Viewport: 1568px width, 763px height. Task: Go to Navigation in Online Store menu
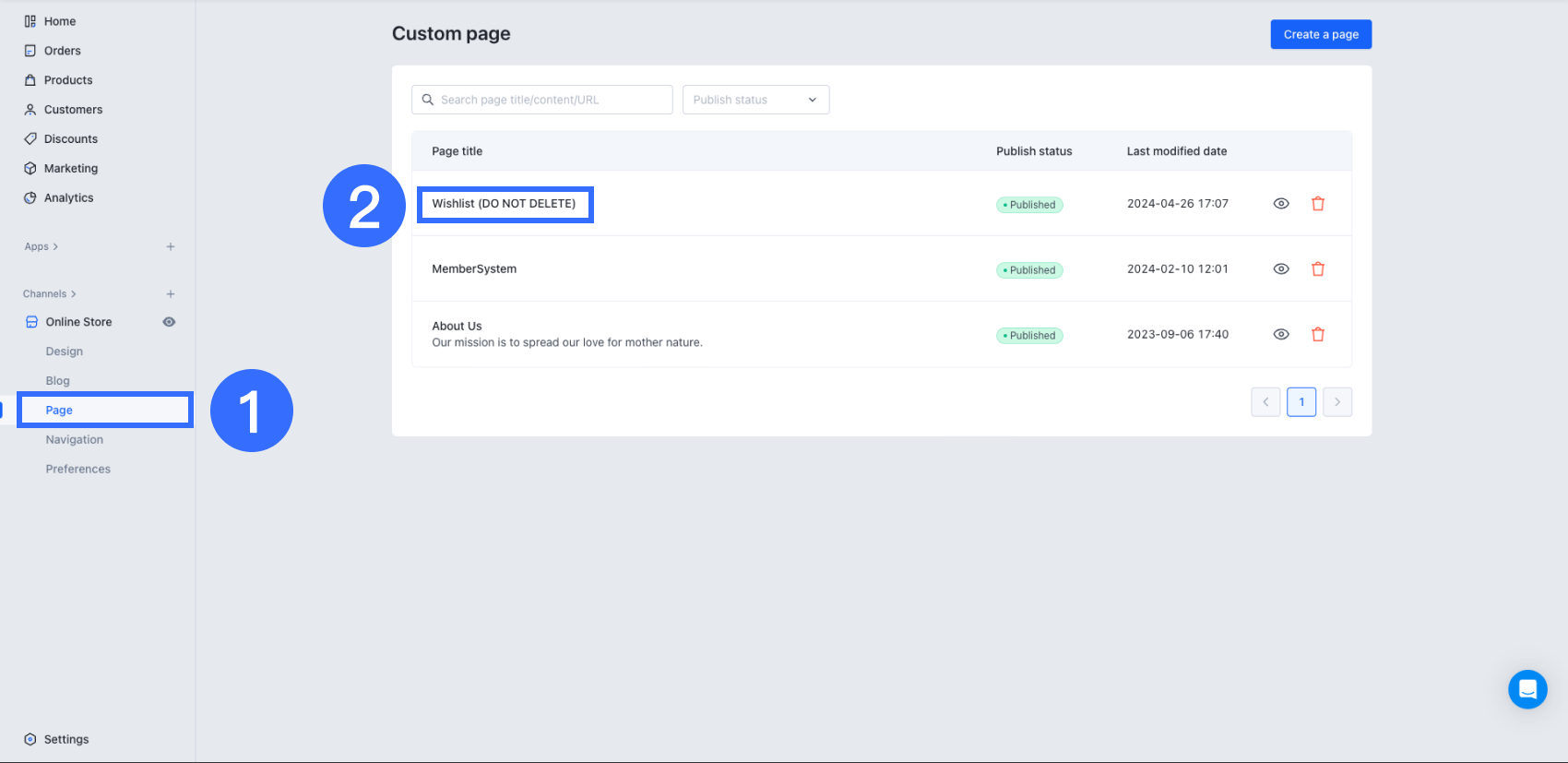coord(75,440)
